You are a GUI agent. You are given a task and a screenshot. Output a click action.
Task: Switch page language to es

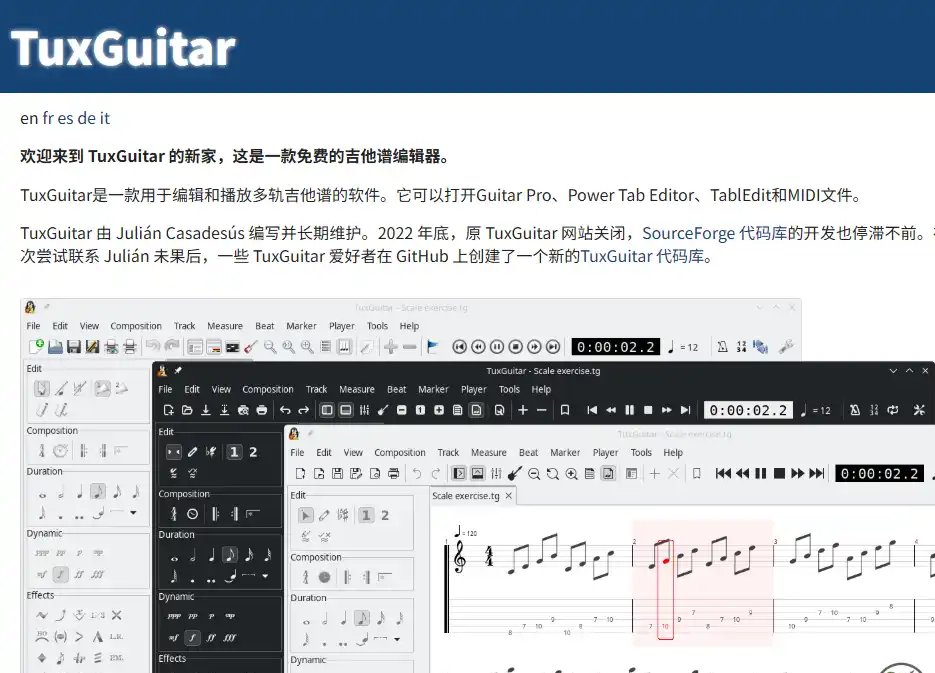click(x=66, y=118)
